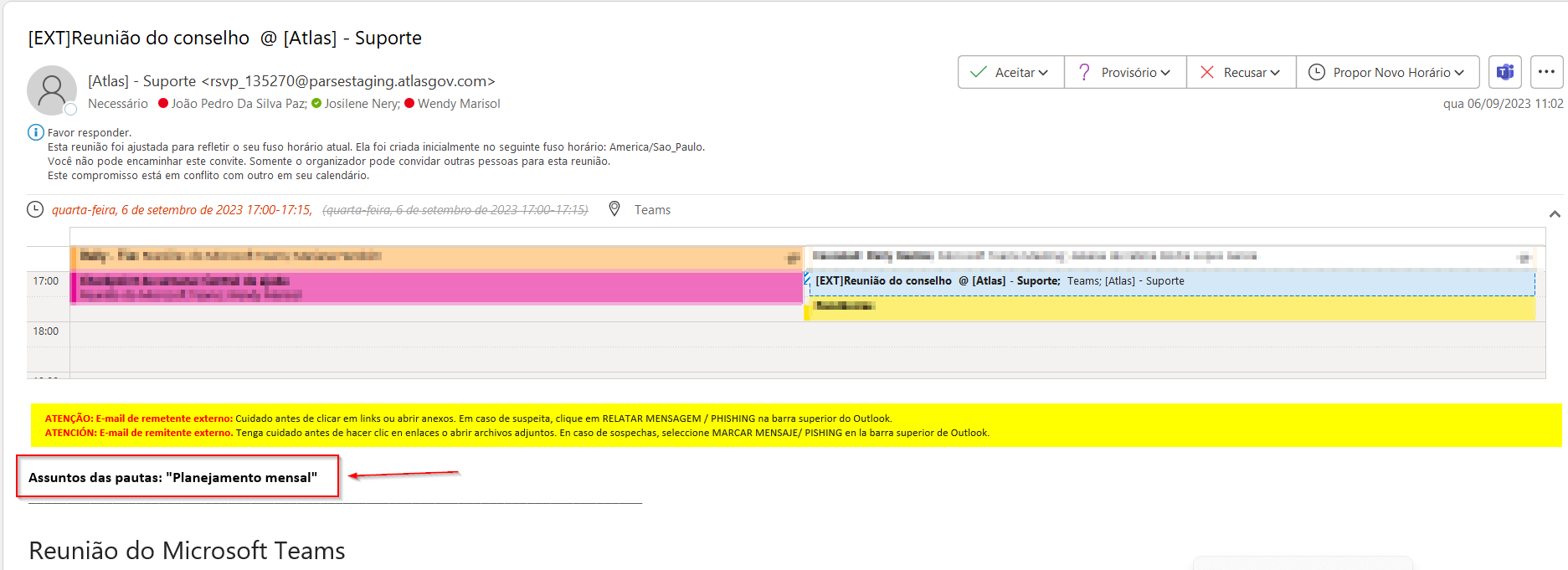
Task: Open the more actions ellipsis menu
Action: pyautogui.click(x=1546, y=72)
